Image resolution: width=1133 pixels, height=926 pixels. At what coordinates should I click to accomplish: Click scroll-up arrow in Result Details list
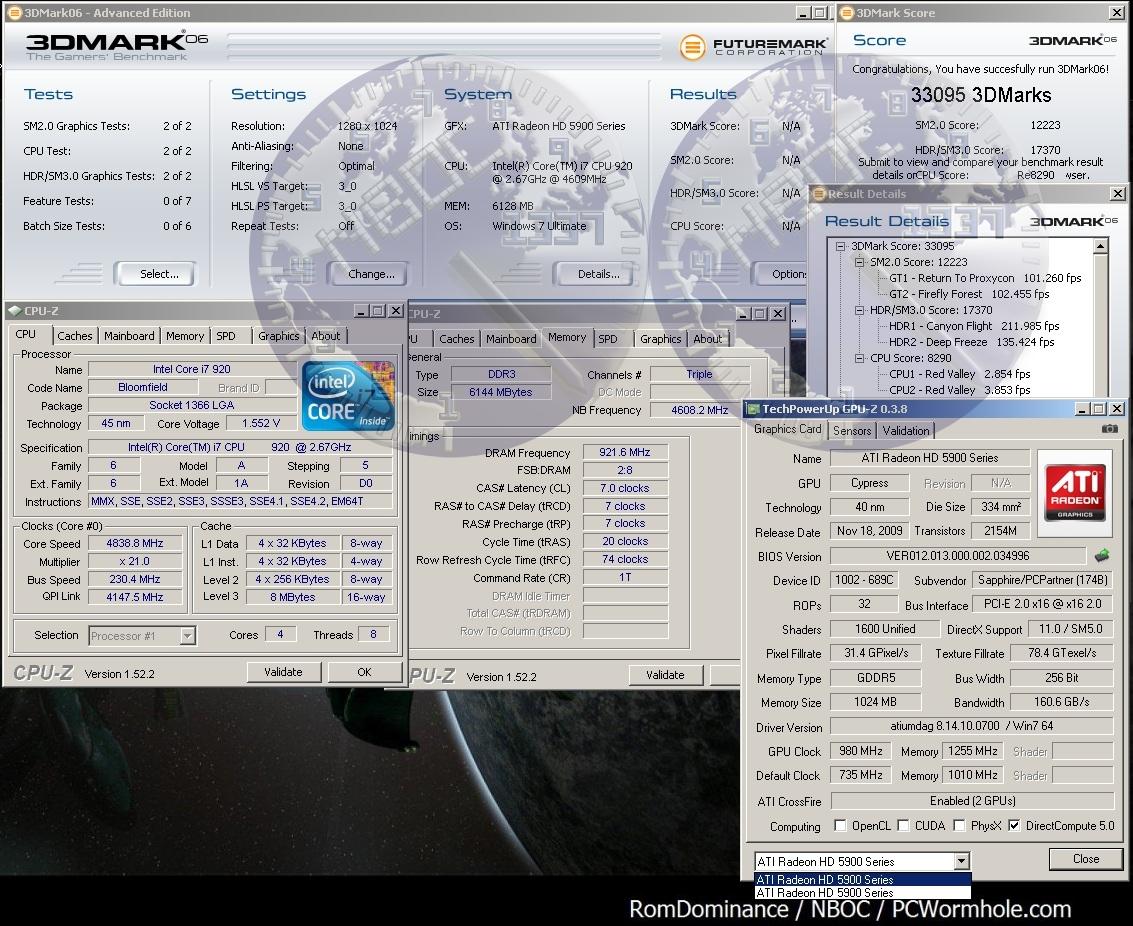click(1100, 246)
